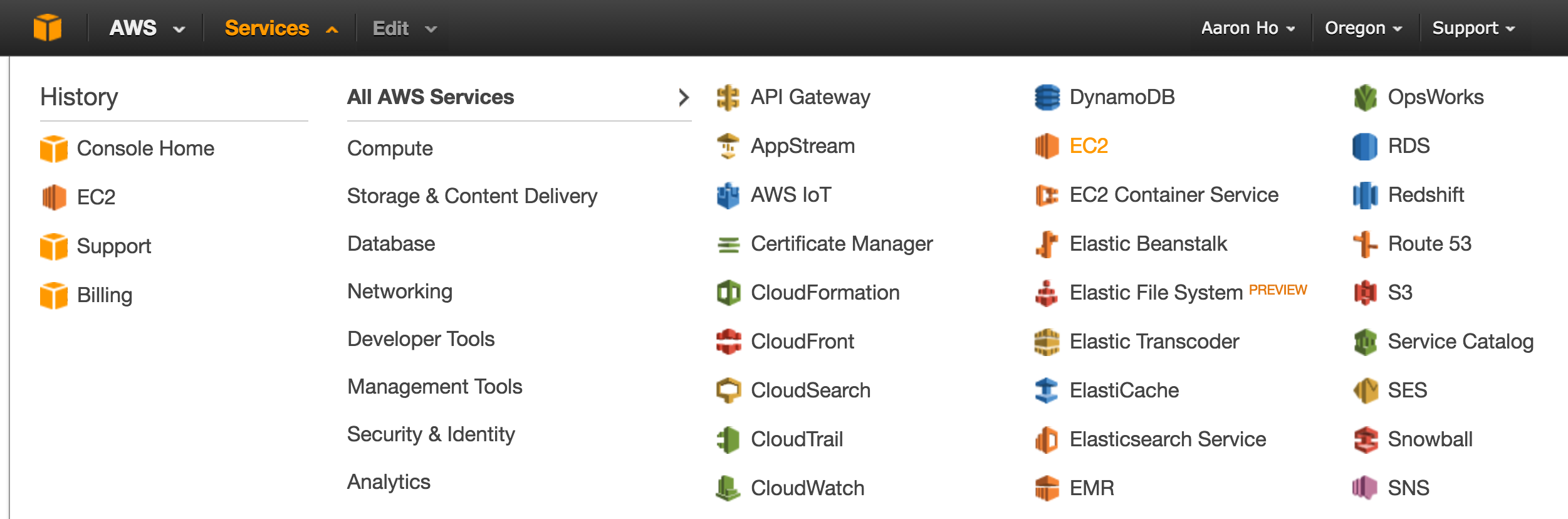Image resolution: width=1568 pixels, height=519 pixels.
Task: Open the Service Catalog link
Action: point(1460,342)
